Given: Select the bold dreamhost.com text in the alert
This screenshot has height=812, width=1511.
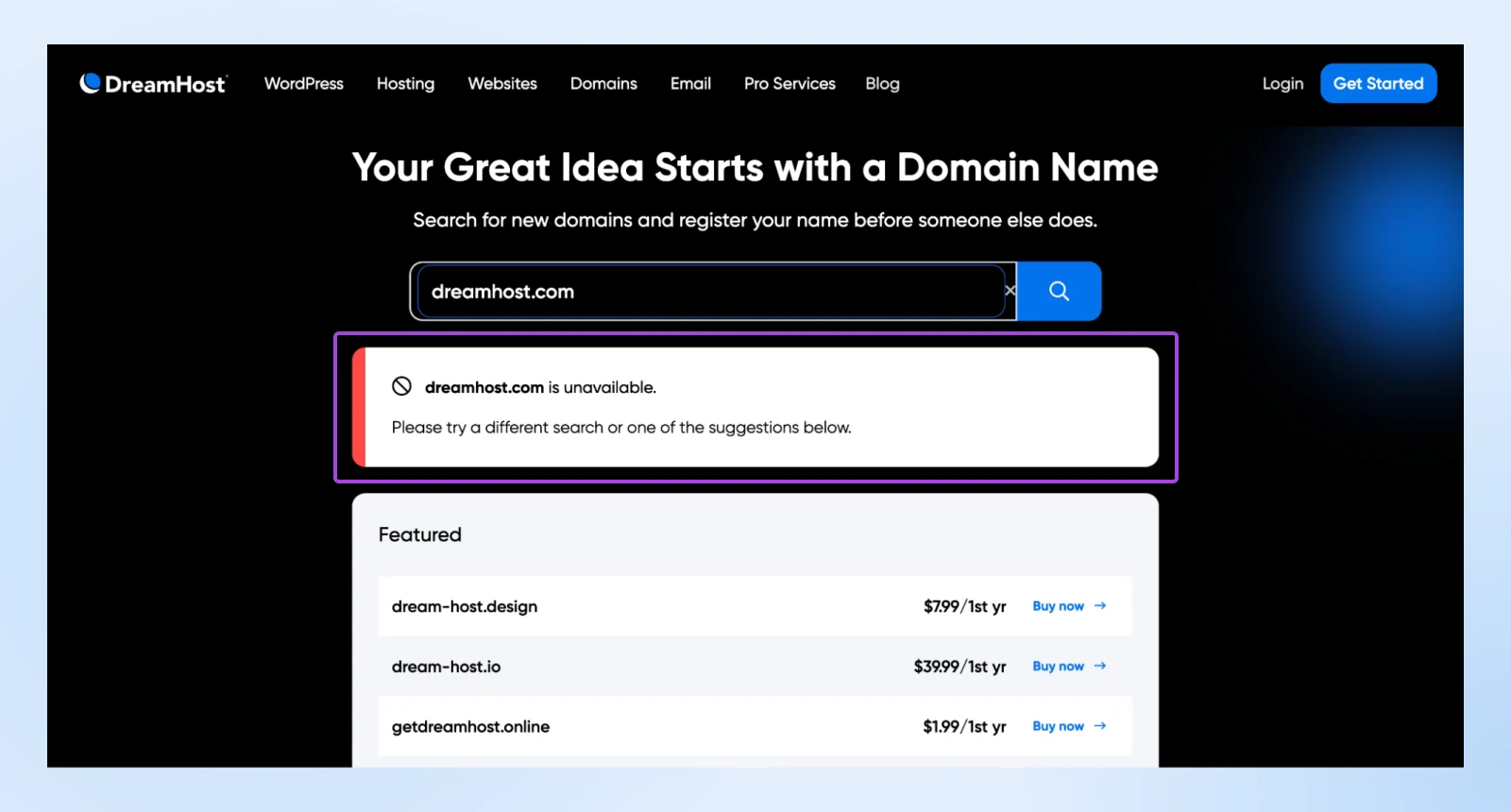Looking at the screenshot, I should [484, 387].
